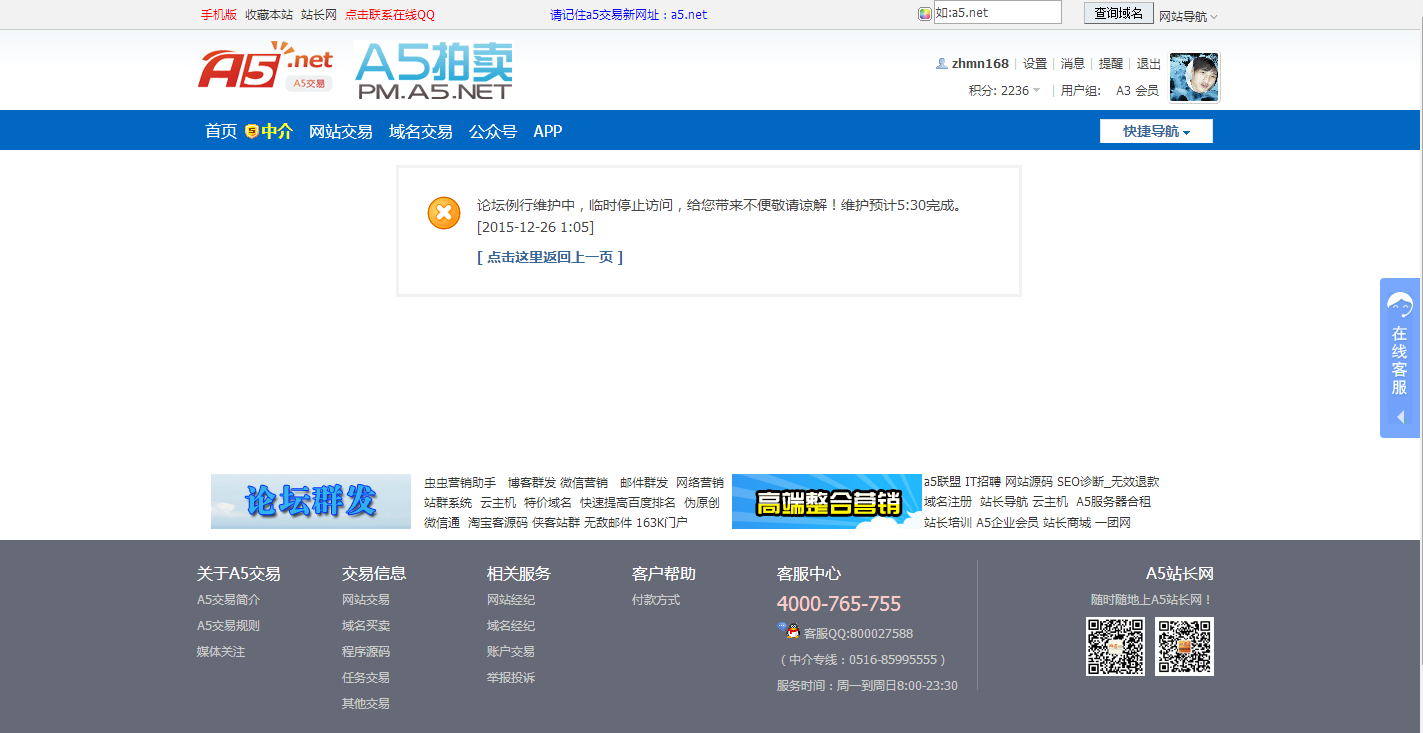Open 网站交易 in the blue navbar
Screen dimensions: 1423x733
[341, 131]
